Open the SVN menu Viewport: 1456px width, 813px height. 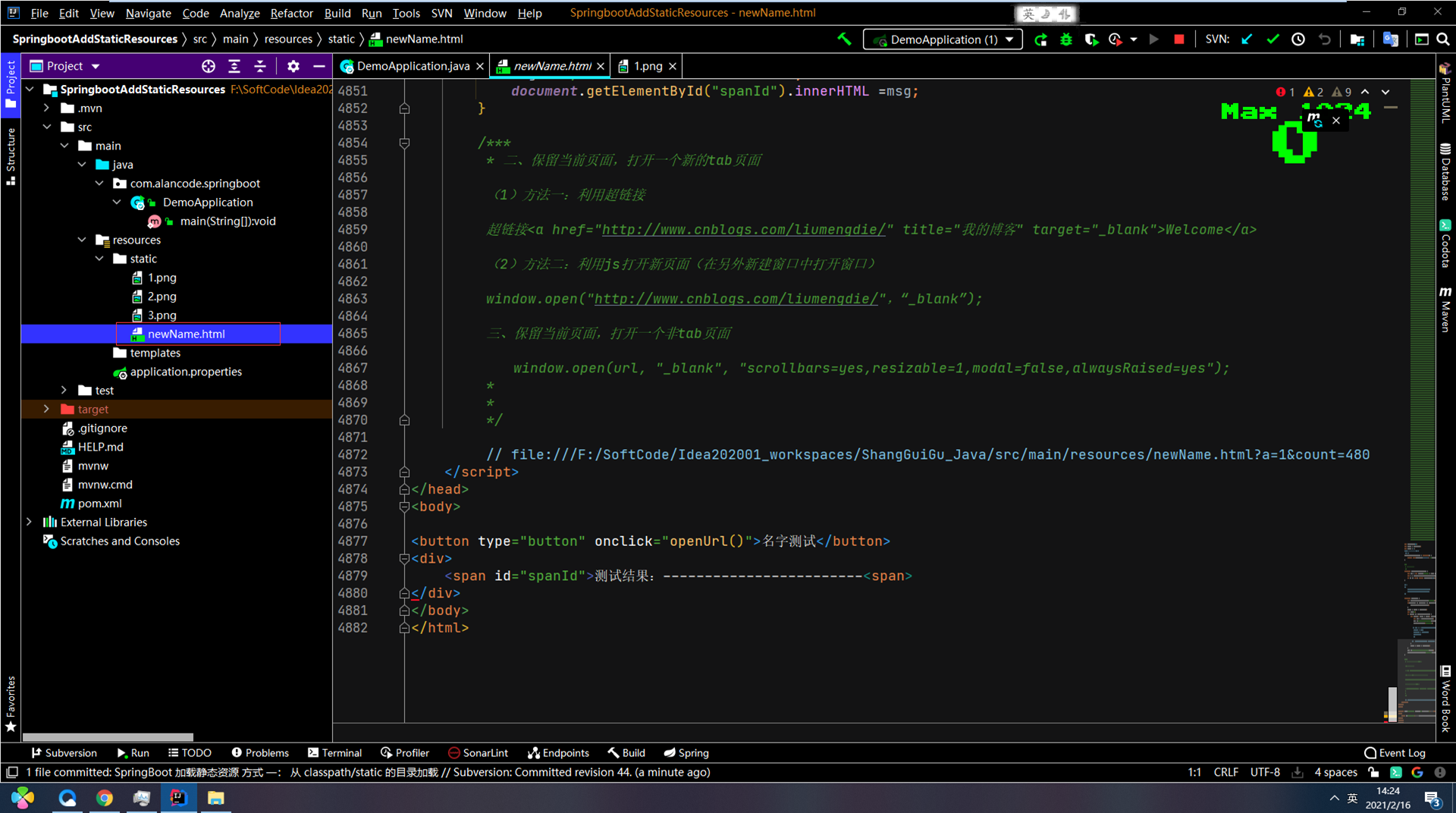pyautogui.click(x=441, y=13)
